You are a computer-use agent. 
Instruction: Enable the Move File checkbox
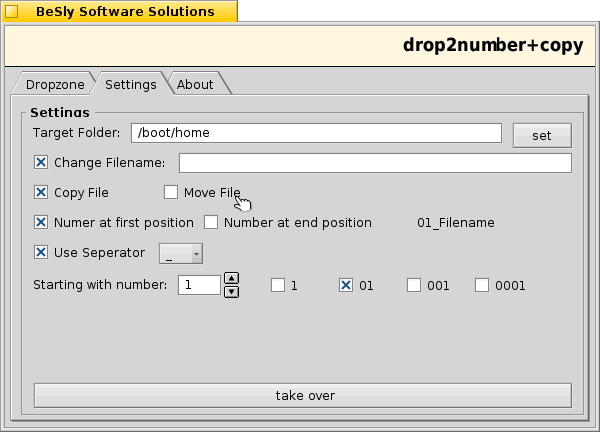click(171, 192)
